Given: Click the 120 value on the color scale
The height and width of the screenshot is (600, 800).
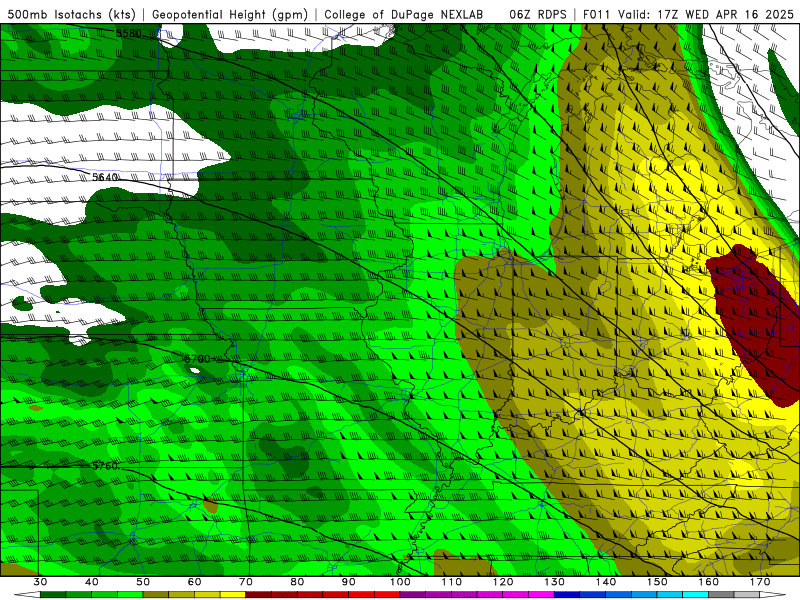Looking at the screenshot, I should coord(503,582).
